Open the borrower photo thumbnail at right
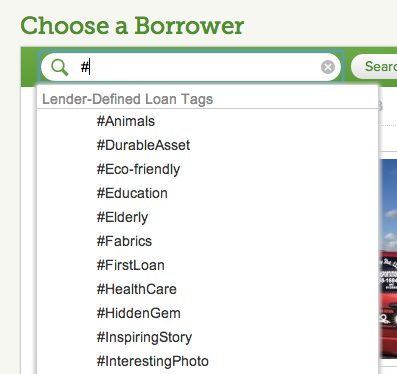397x374 pixels. point(388,259)
